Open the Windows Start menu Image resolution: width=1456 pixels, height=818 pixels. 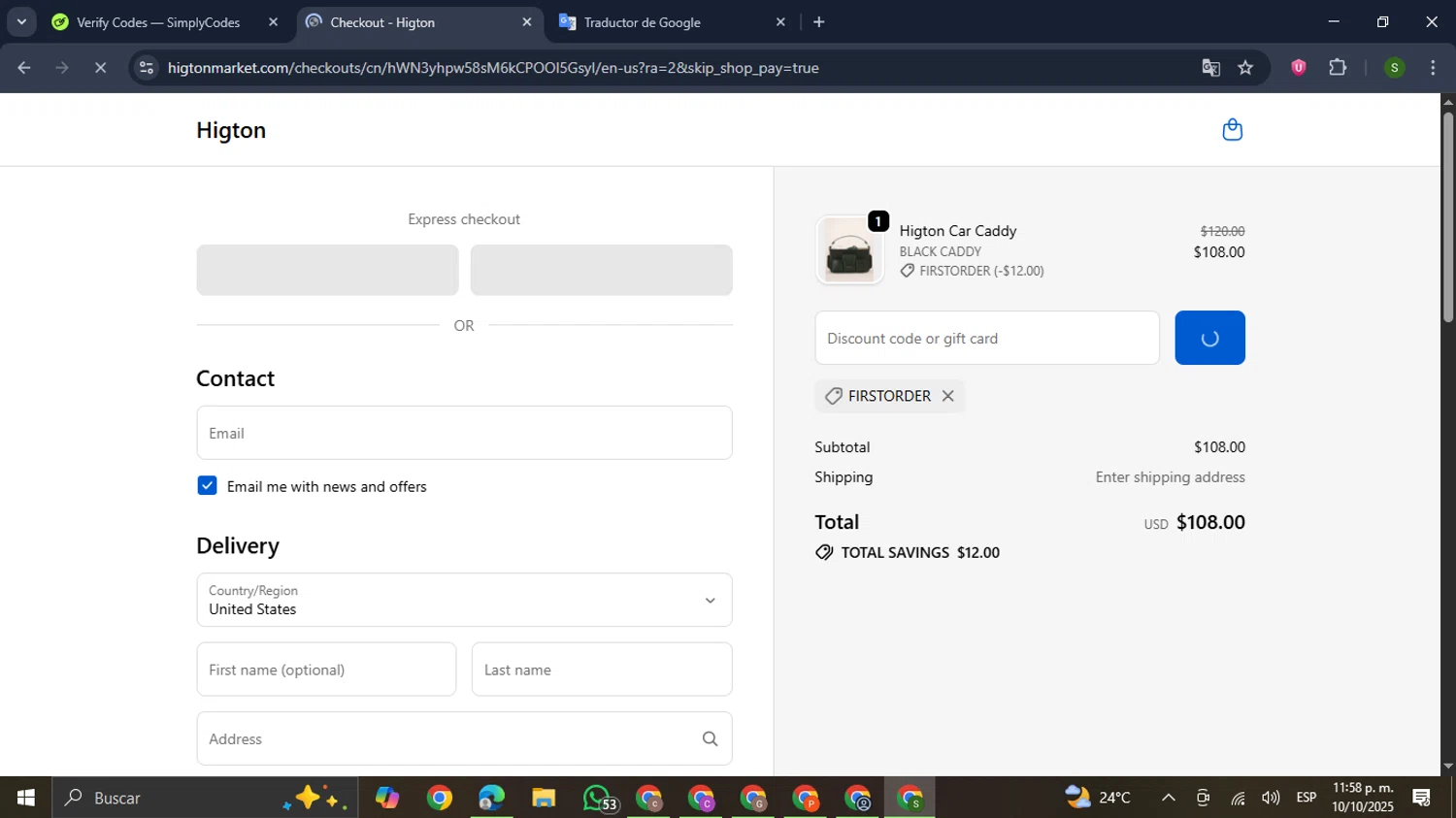[25, 798]
